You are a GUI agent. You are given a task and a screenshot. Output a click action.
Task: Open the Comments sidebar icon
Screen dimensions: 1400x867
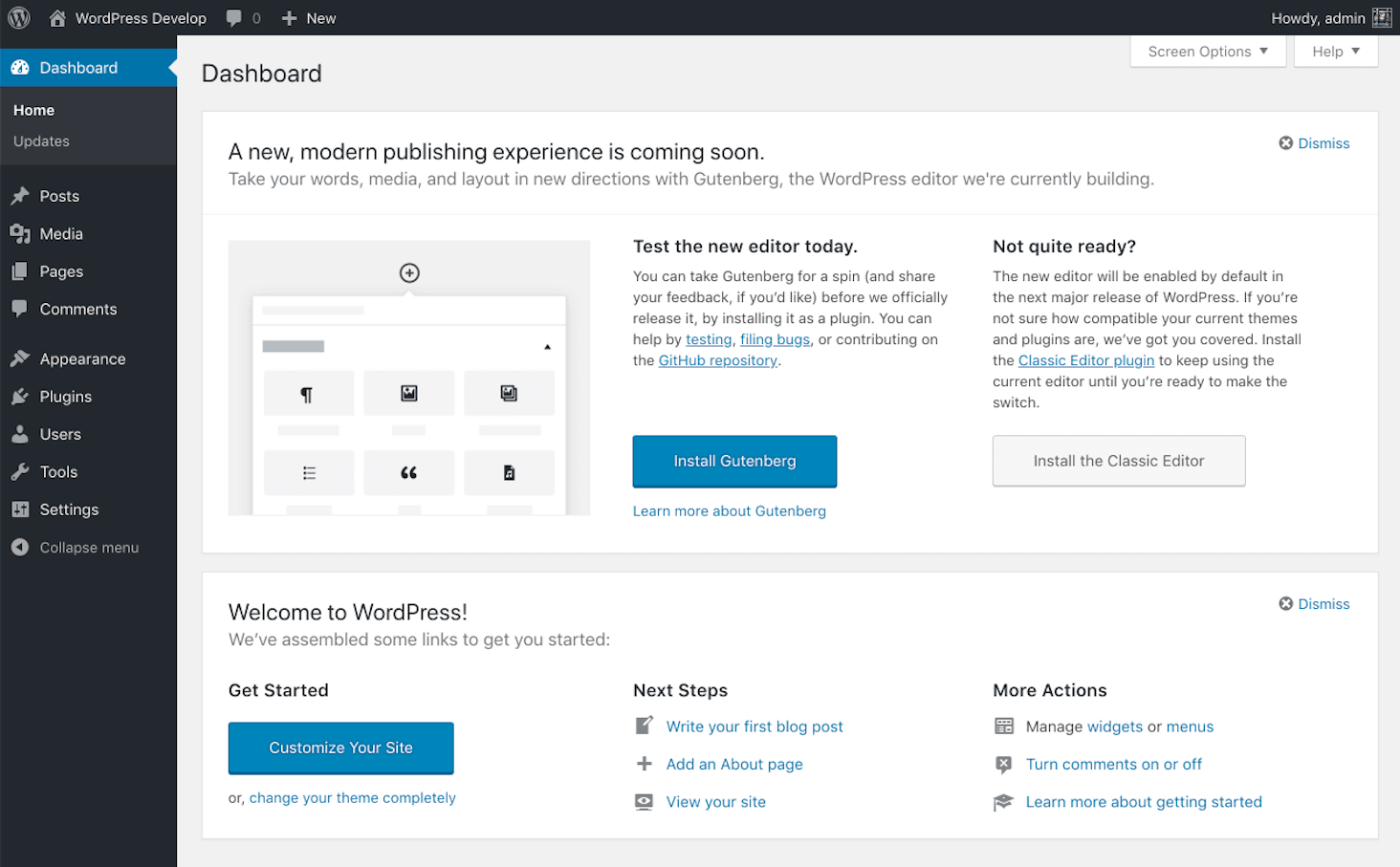[x=21, y=309]
